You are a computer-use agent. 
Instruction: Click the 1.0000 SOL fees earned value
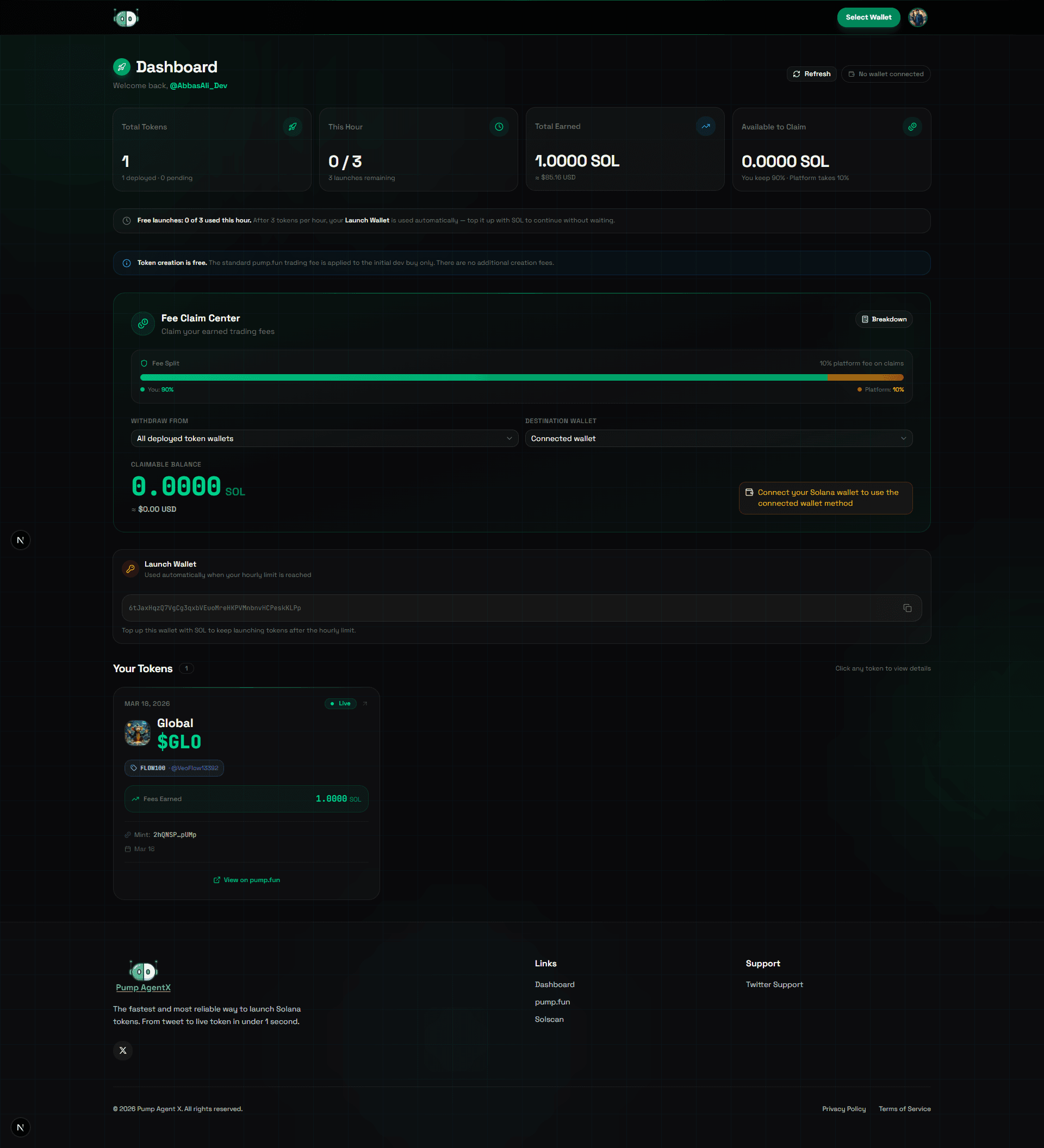(338, 799)
